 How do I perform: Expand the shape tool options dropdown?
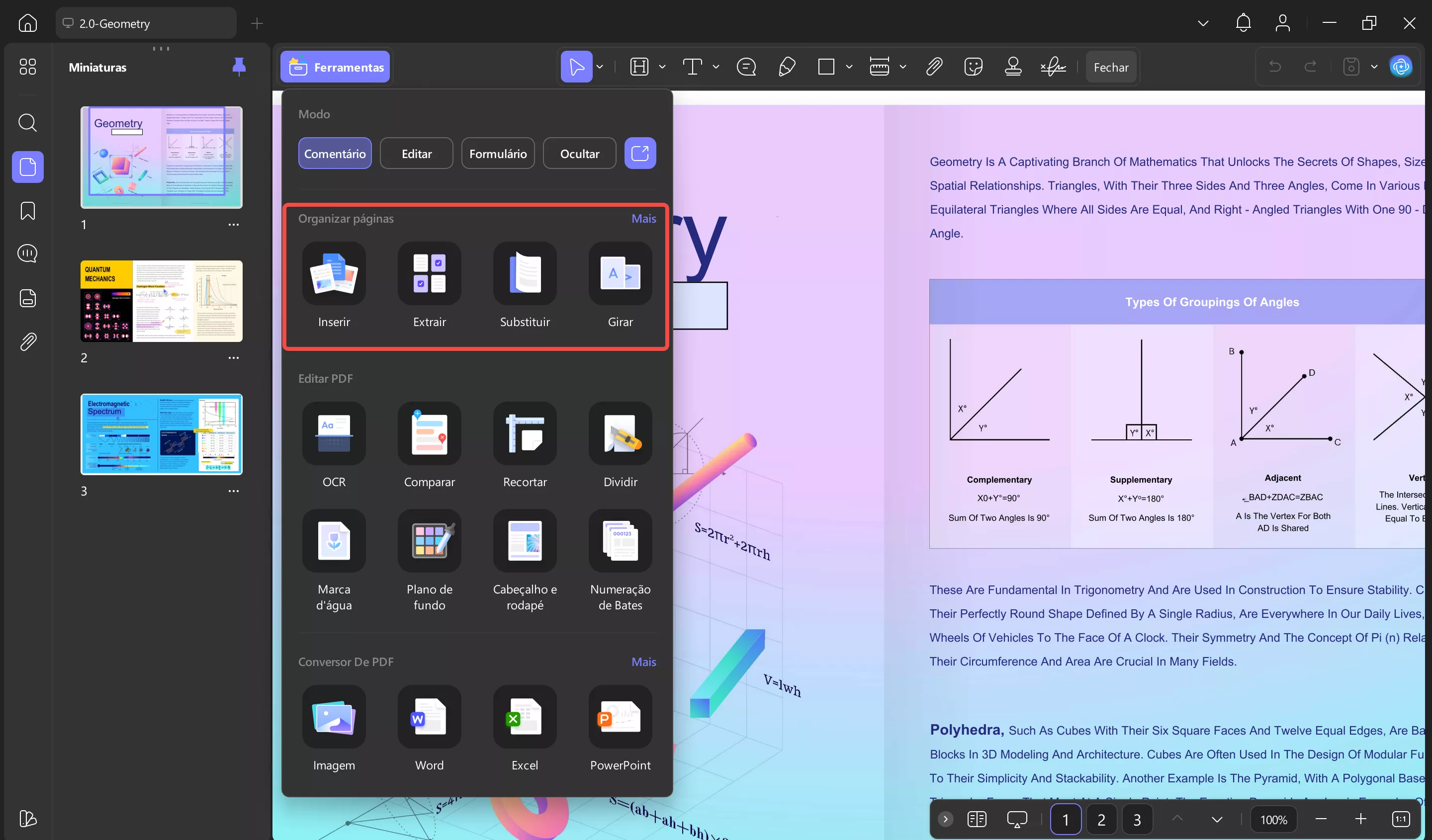pos(849,67)
